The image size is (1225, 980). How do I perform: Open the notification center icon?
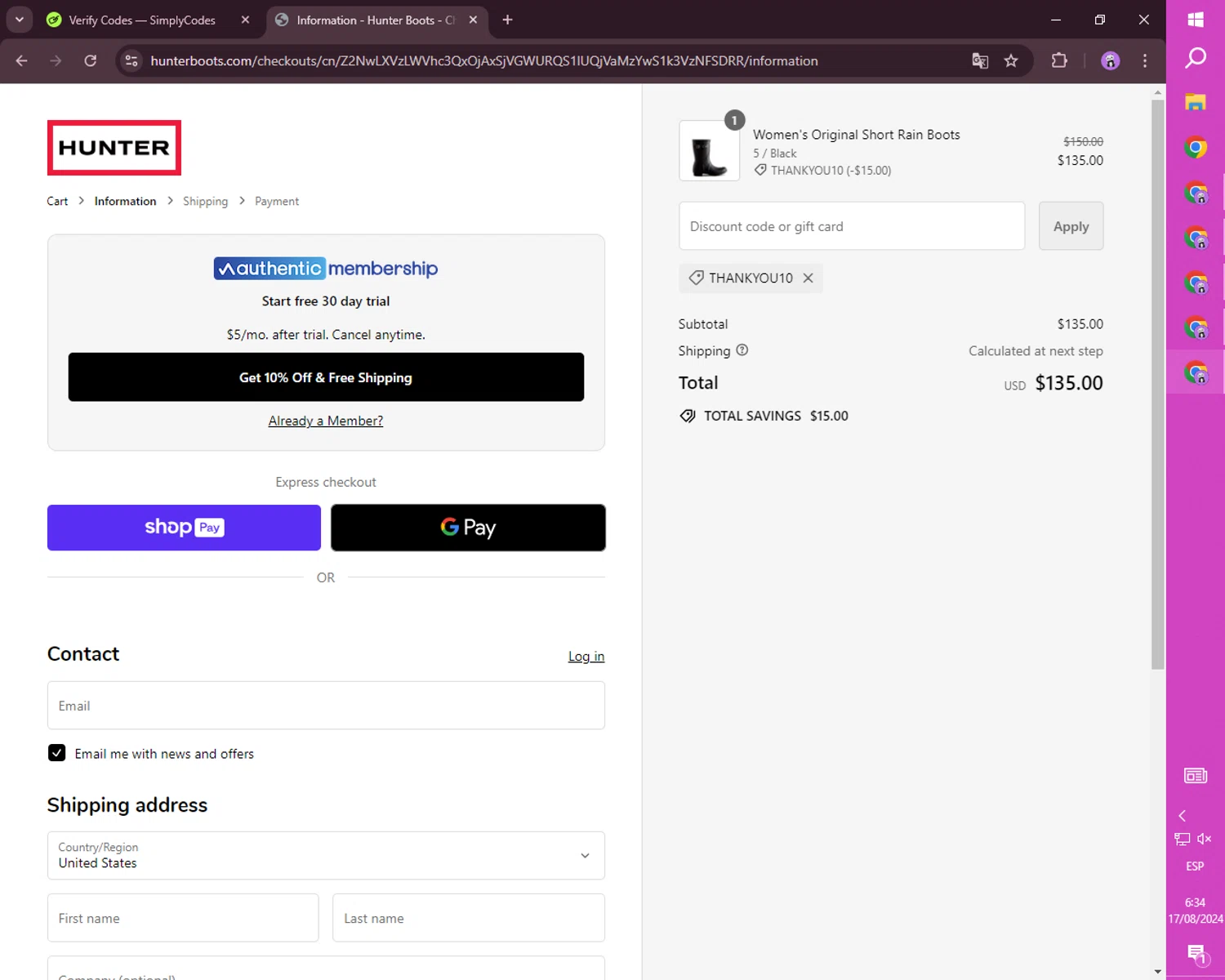pyautogui.click(x=1196, y=953)
